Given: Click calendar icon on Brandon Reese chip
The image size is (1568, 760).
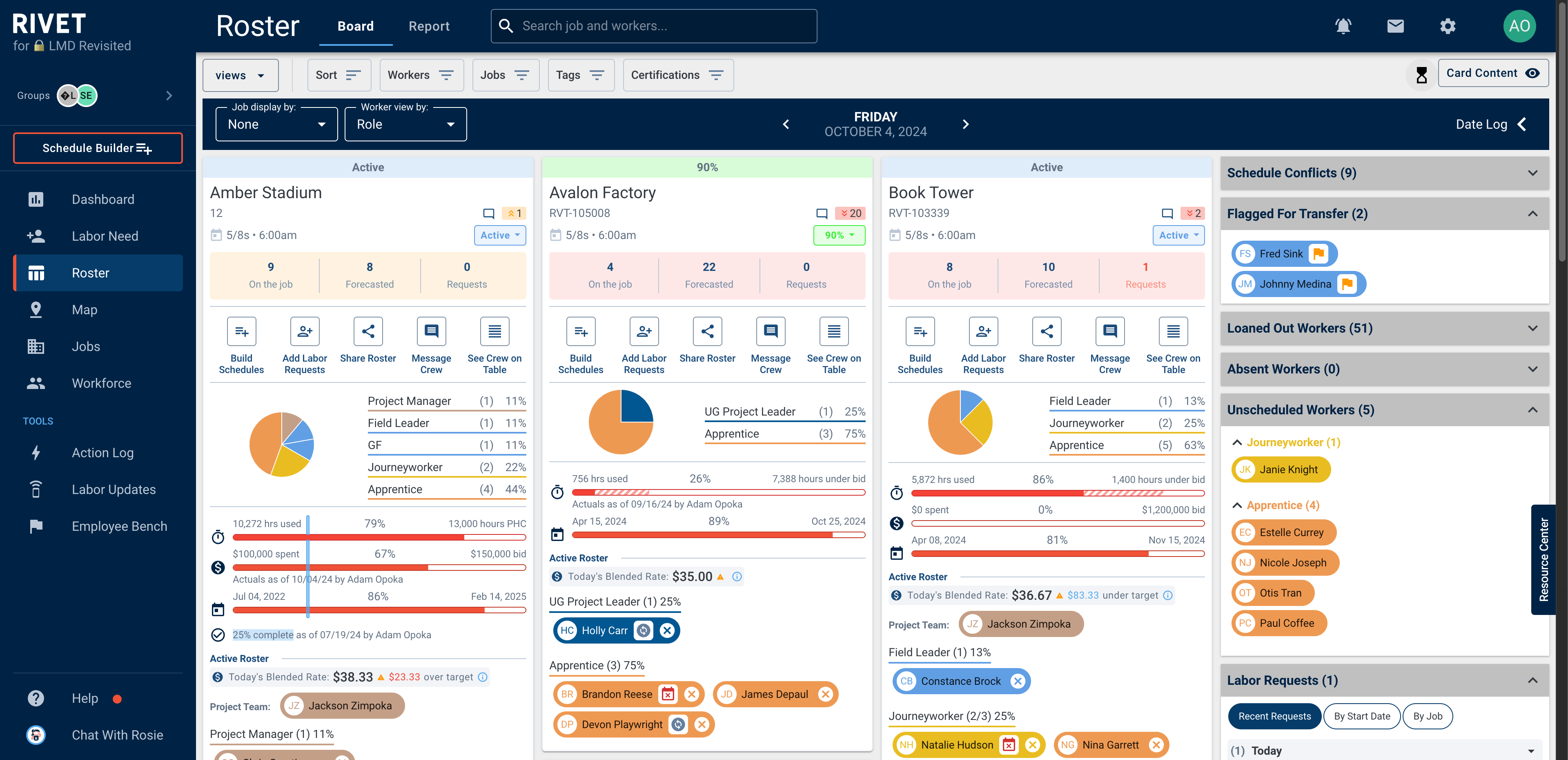Looking at the screenshot, I should click(x=668, y=694).
